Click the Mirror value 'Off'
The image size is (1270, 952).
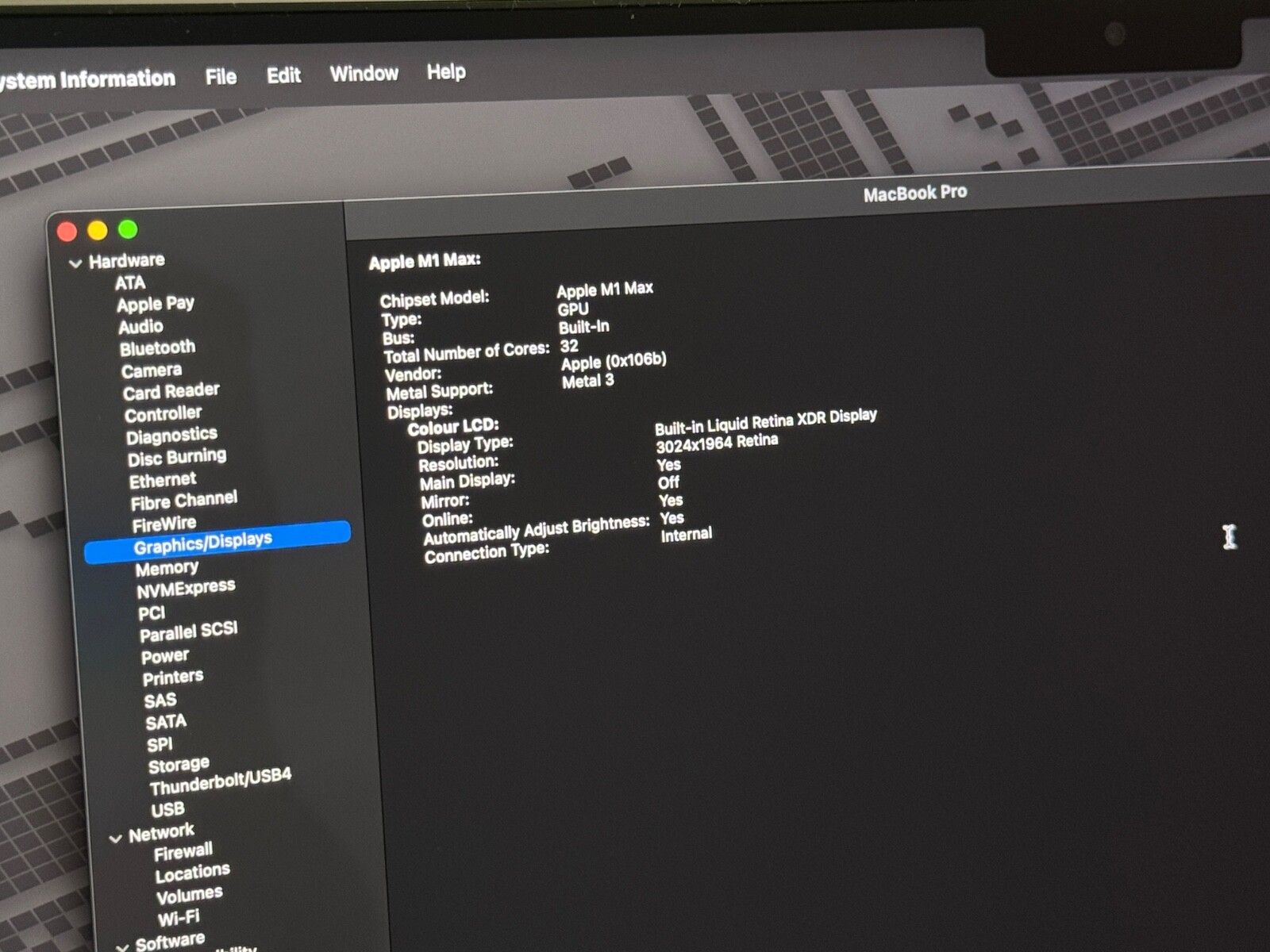668,482
